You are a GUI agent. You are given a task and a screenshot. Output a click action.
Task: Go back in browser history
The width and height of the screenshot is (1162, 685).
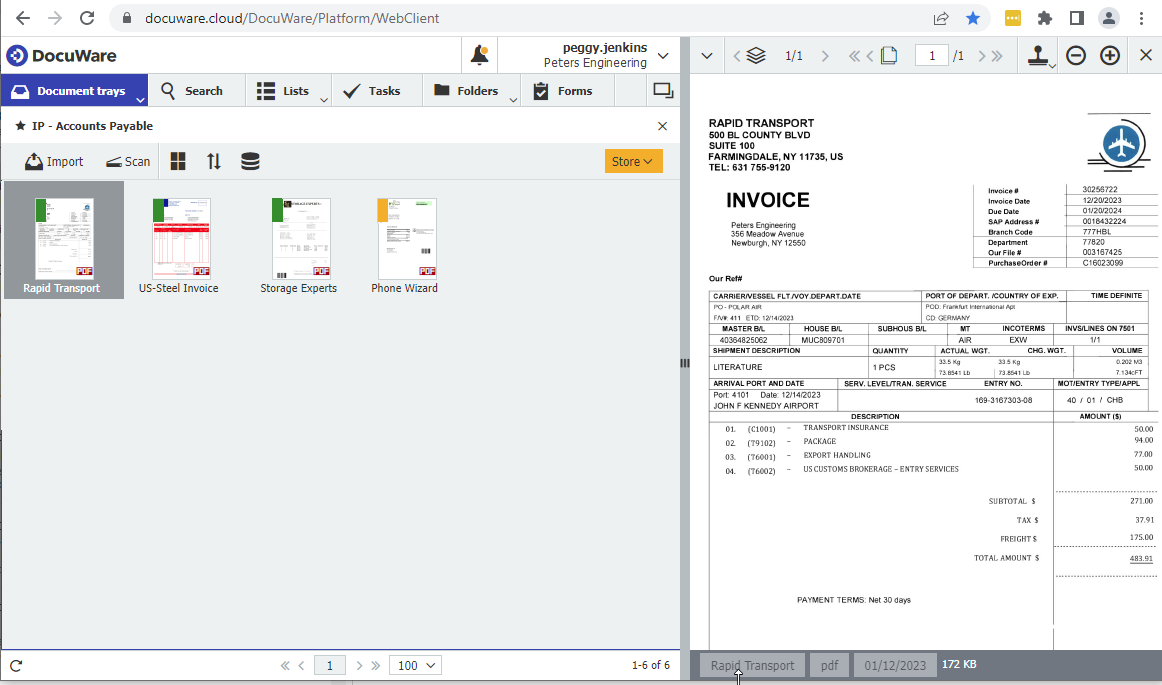pos(23,18)
